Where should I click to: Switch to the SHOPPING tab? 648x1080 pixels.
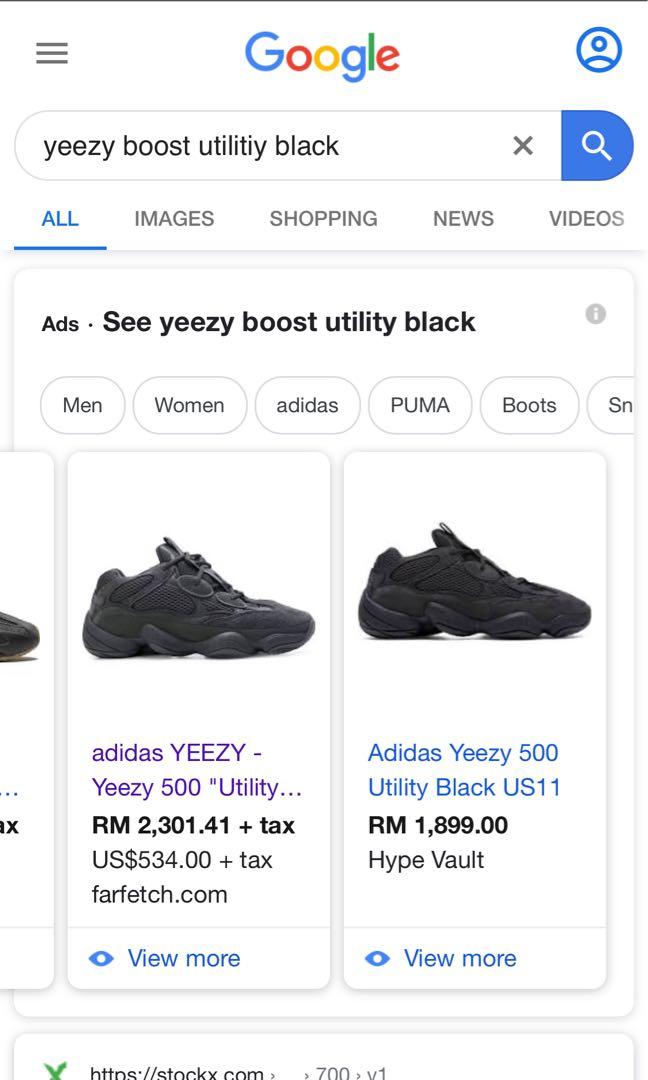pyautogui.click(x=322, y=218)
